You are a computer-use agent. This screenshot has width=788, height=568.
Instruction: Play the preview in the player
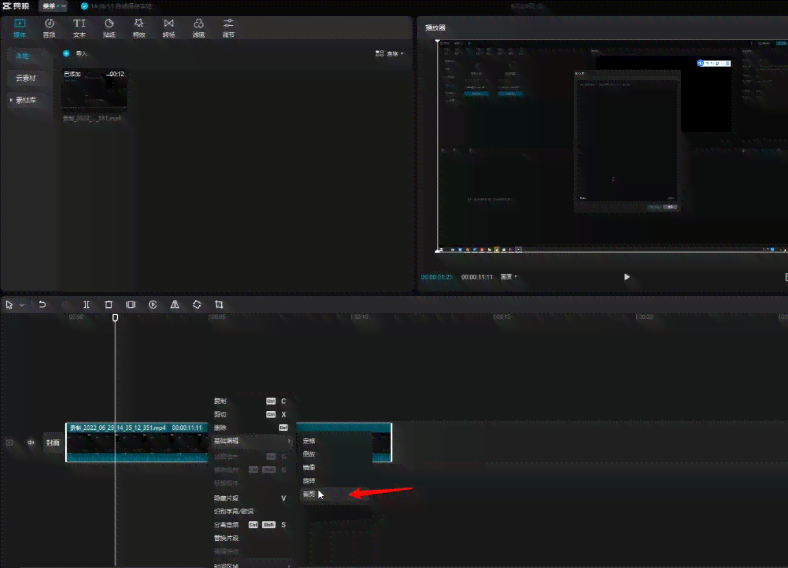point(626,277)
